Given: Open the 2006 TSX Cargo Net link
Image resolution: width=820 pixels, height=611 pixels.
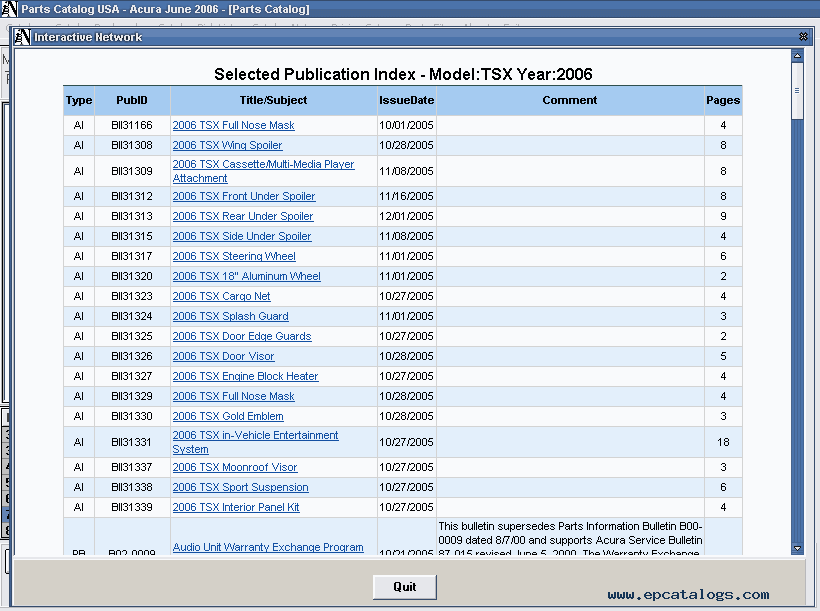Looking at the screenshot, I should [x=221, y=296].
